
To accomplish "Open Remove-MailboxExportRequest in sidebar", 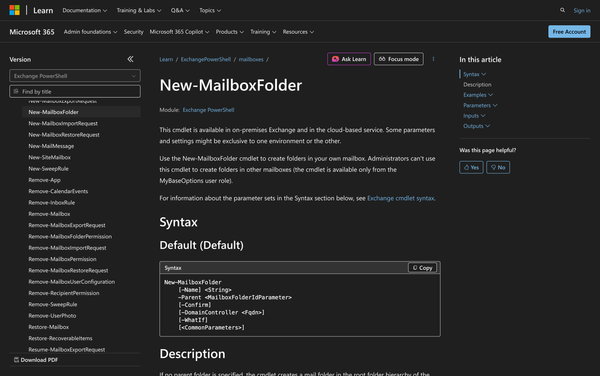I will [x=67, y=225].
